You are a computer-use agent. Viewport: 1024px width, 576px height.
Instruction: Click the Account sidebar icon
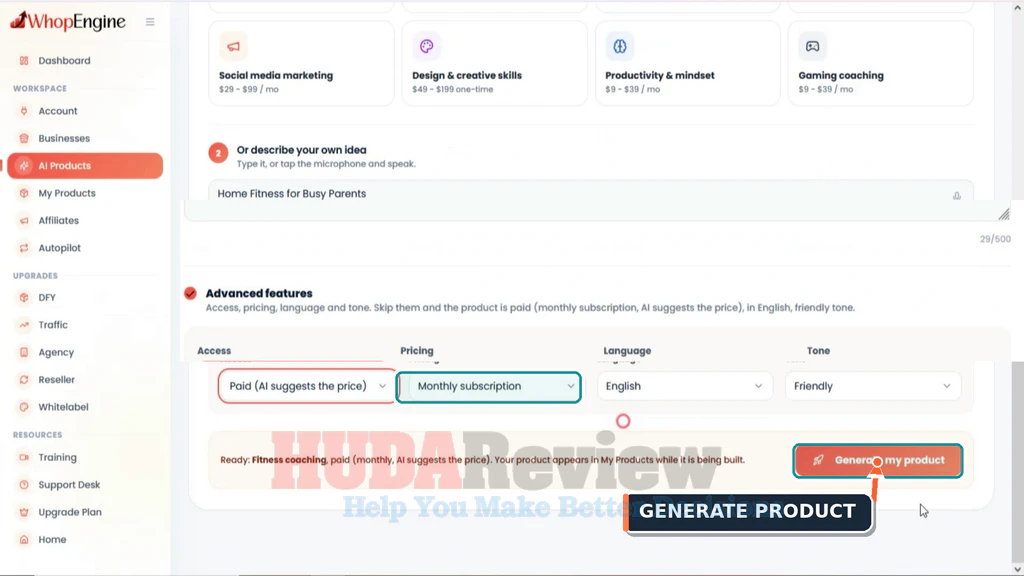pos(24,111)
